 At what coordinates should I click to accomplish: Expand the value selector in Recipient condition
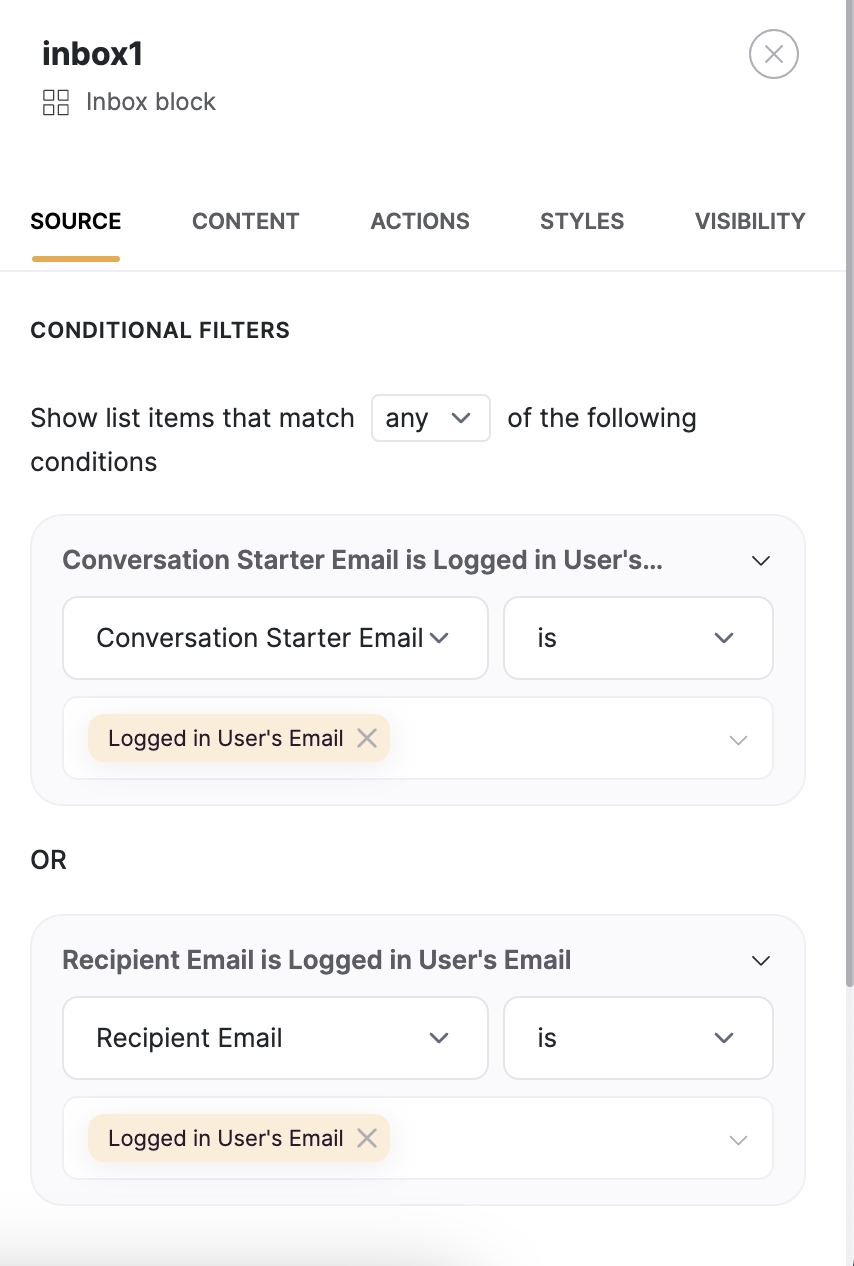pos(738,1140)
